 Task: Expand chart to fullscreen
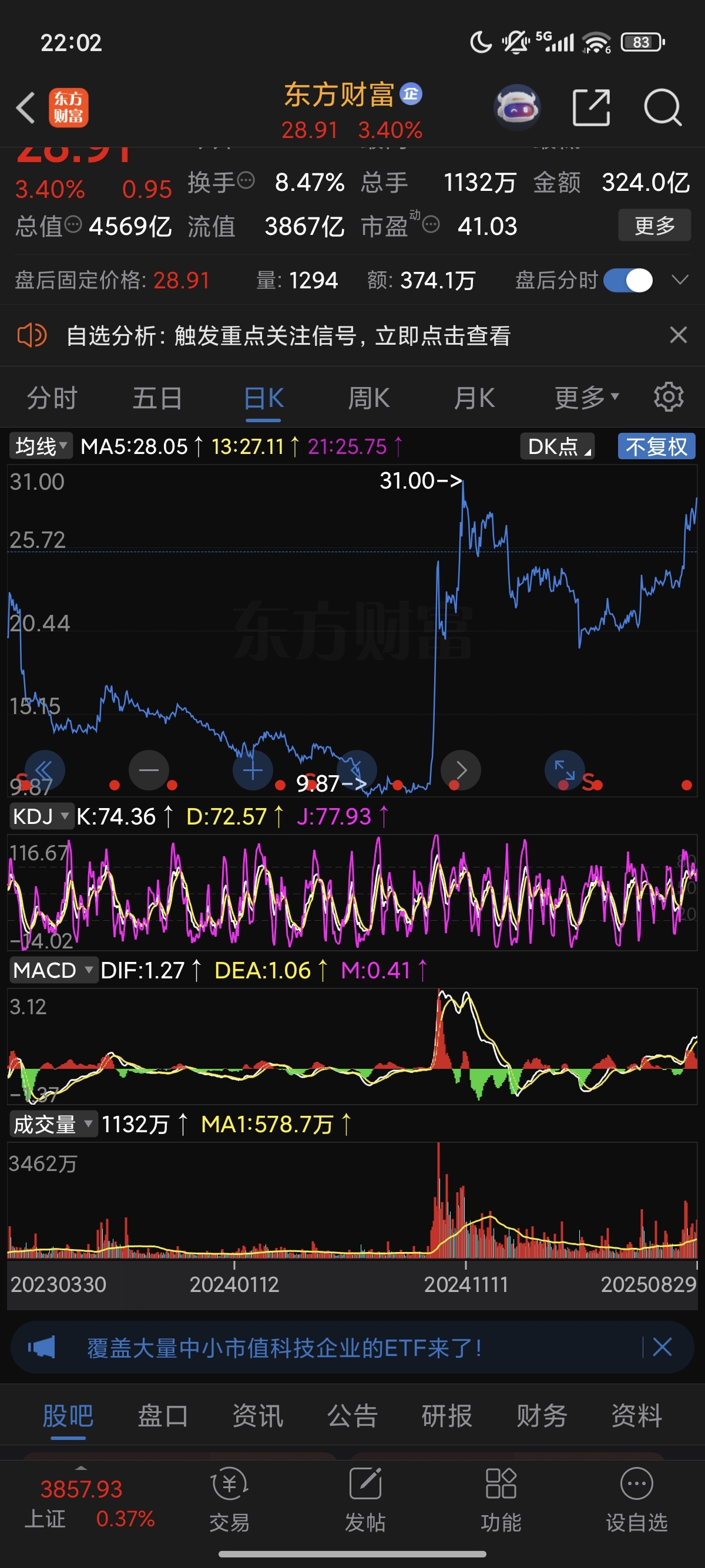(x=565, y=770)
